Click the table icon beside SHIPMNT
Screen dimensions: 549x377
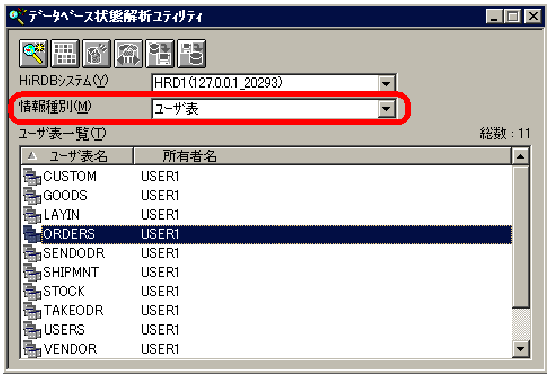[x=32, y=273]
